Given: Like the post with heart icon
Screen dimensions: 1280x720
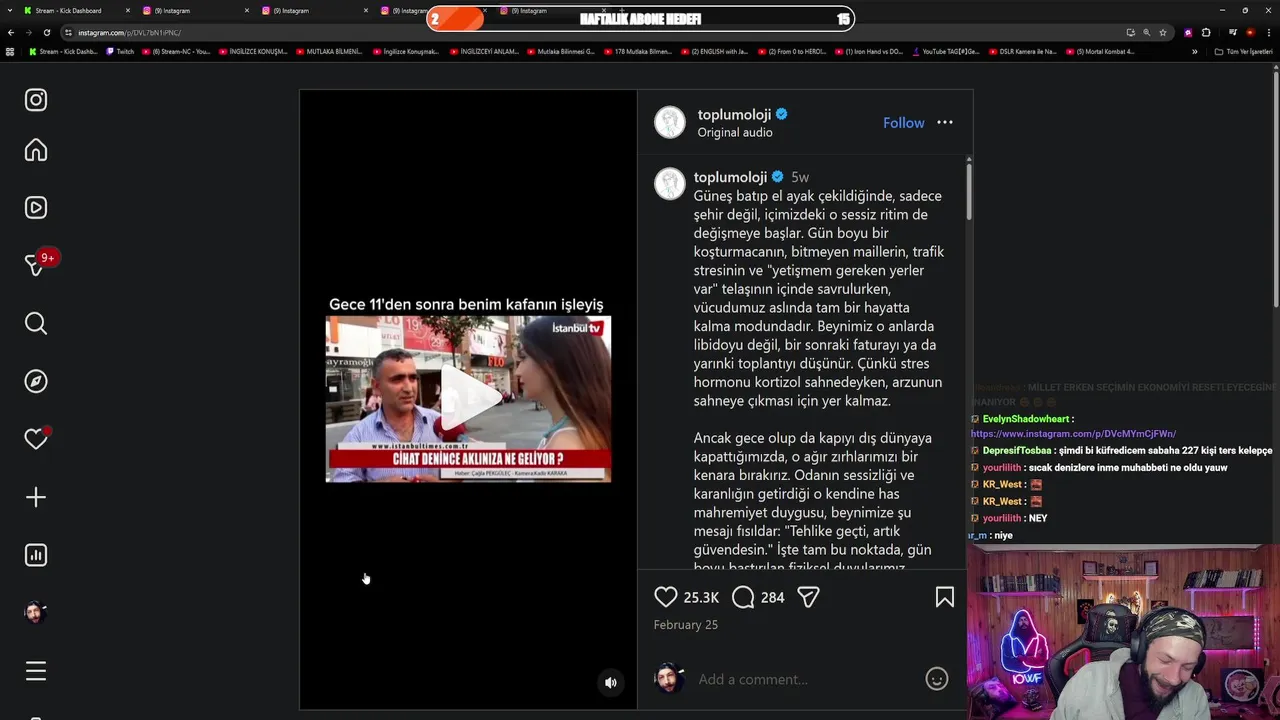Looking at the screenshot, I should (666, 597).
